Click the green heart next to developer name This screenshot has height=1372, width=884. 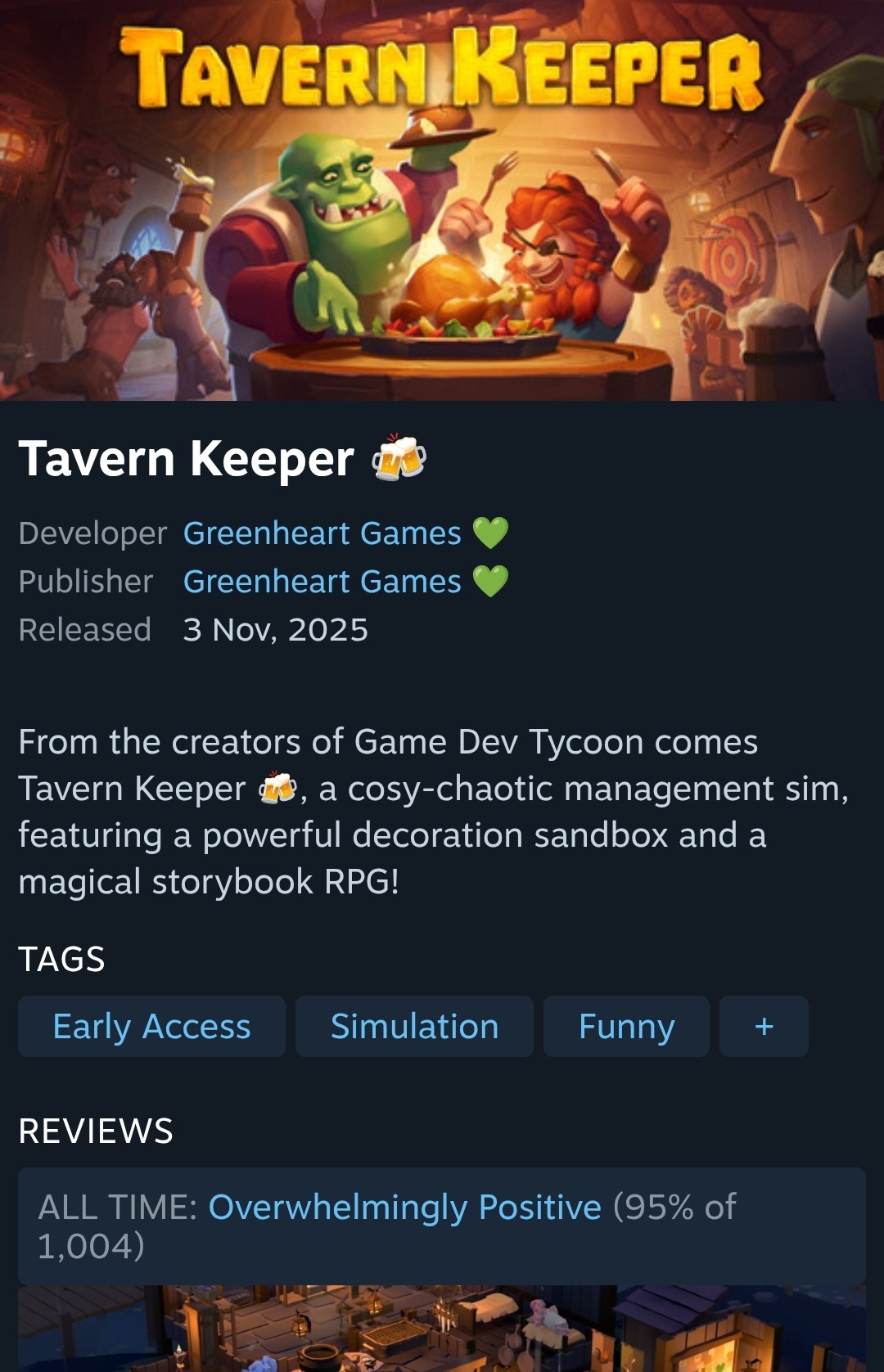pyautogui.click(x=490, y=533)
